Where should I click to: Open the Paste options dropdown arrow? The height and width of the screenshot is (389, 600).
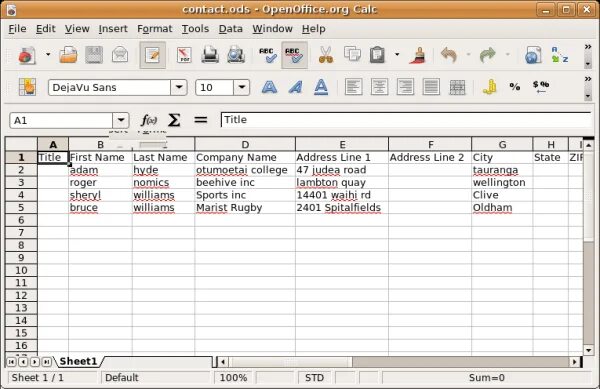coord(397,55)
